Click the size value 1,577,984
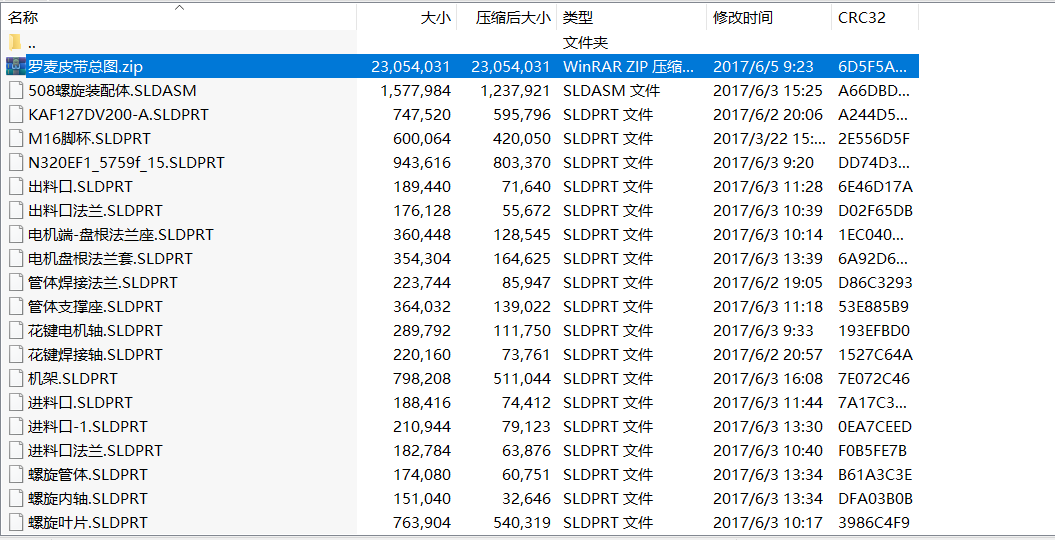Screen dimensions: 1055x540 click(415, 90)
